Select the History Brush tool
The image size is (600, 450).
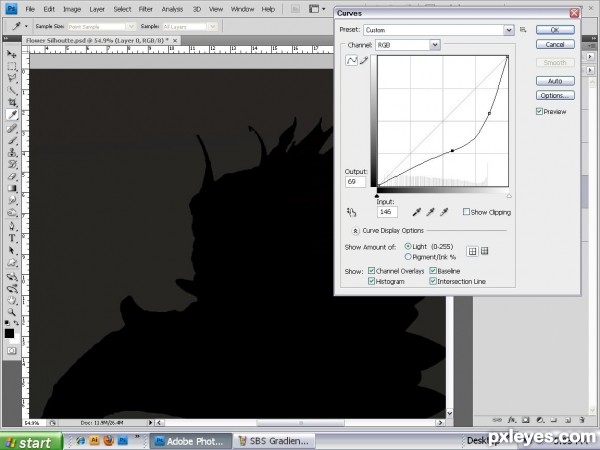12,164
